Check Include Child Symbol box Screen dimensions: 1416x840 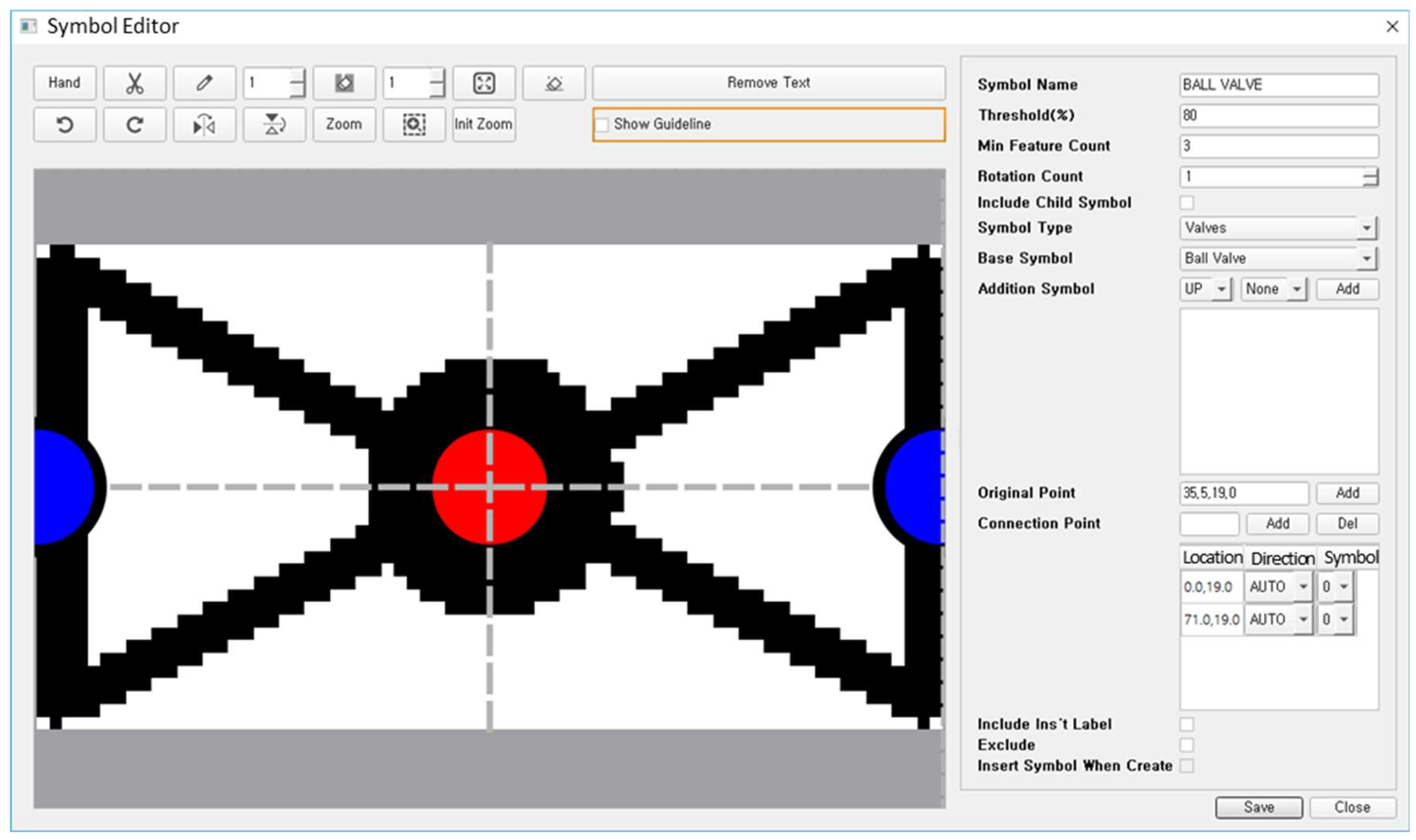(x=1186, y=203)
